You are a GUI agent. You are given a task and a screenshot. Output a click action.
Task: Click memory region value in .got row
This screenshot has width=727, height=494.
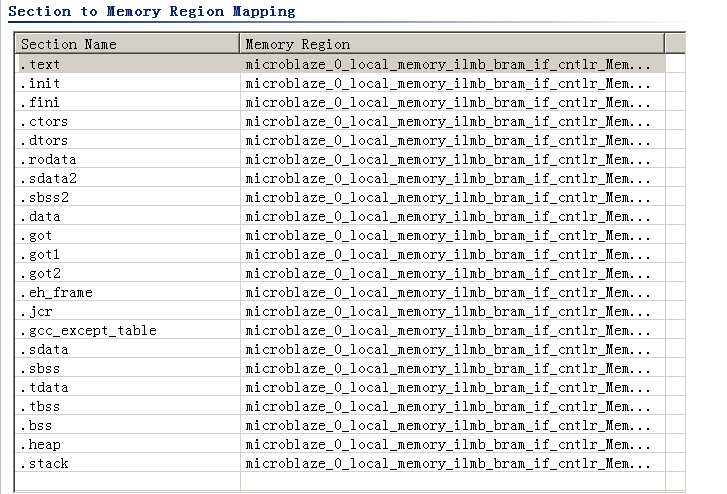[453, 235]
